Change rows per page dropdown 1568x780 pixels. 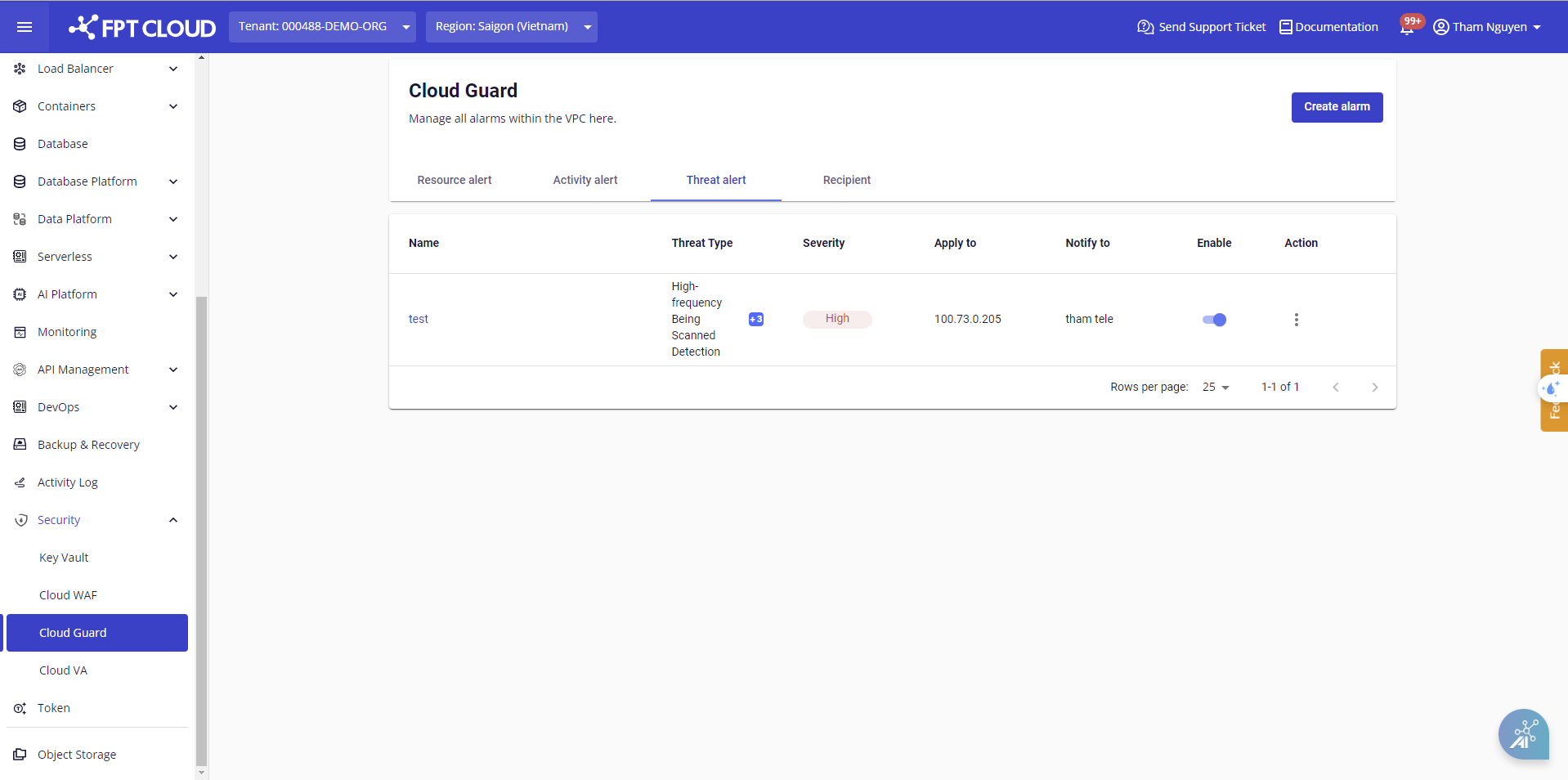coord(1216,387)
